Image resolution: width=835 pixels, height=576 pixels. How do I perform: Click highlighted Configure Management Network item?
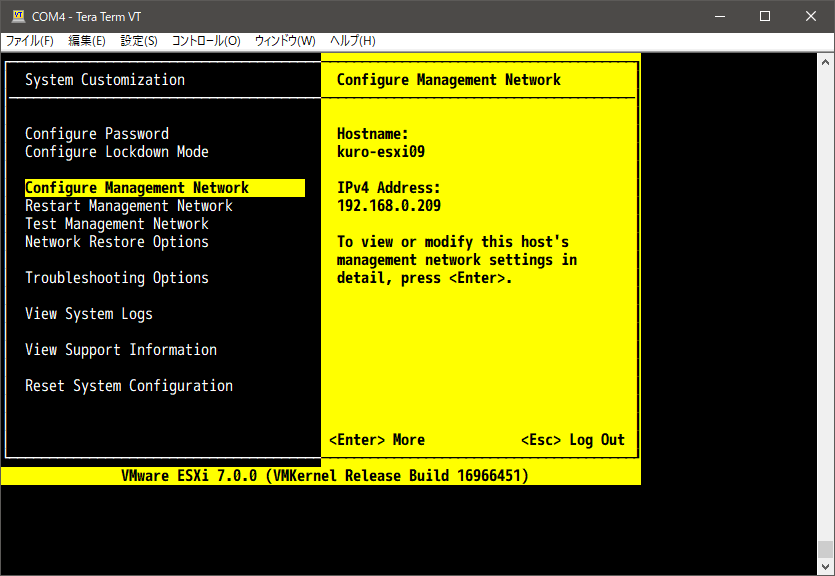point(137,188)
